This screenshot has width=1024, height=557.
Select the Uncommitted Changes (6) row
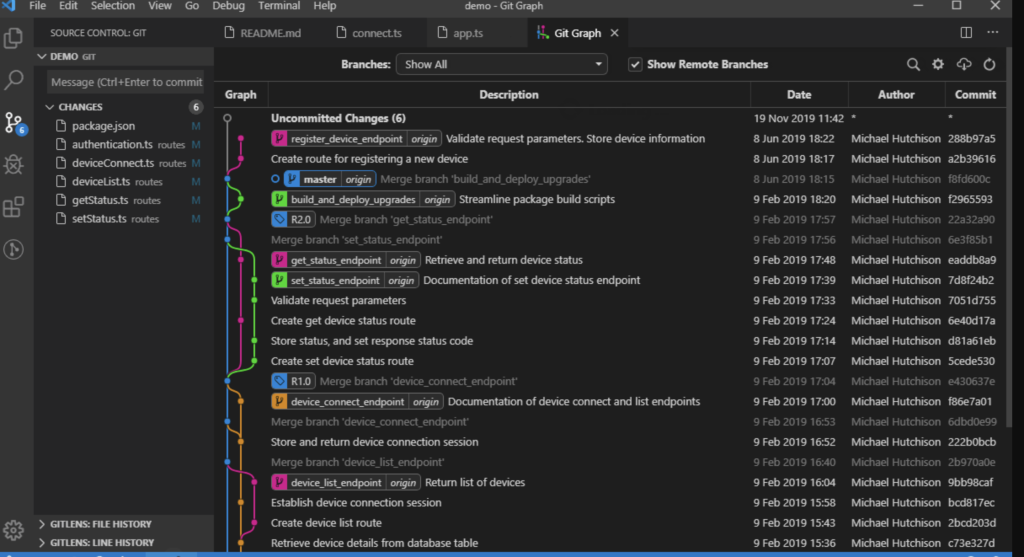611,118
